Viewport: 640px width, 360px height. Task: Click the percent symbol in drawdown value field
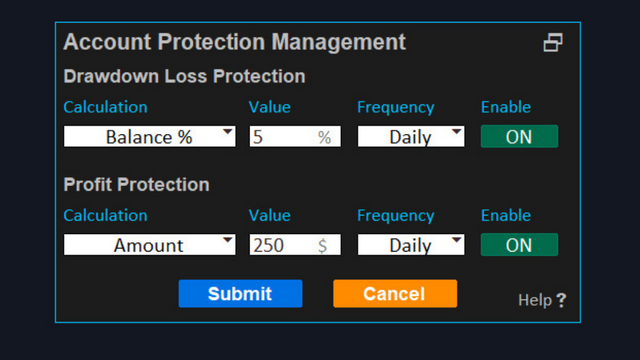(x=324, y=137)
